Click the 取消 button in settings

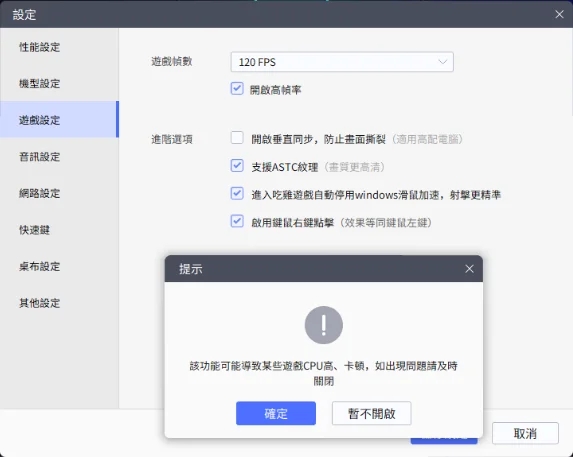[x=525, y=434]
